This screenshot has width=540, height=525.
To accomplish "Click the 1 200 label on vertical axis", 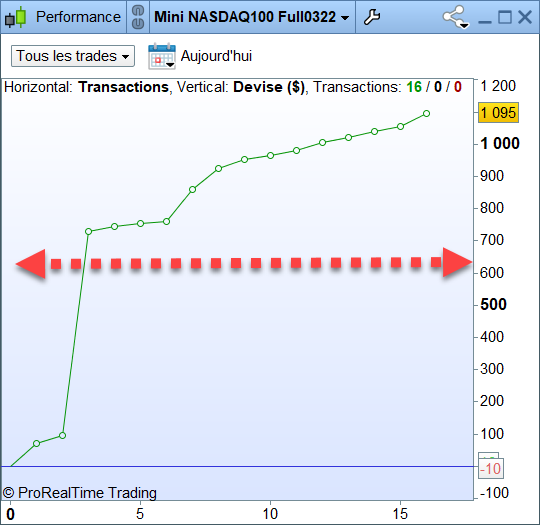I will (498, 86).
